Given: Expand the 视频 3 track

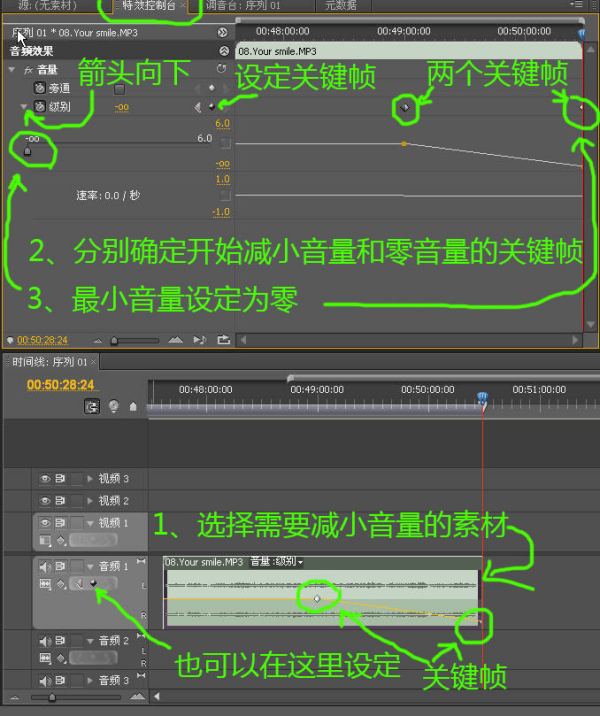Looking at the screenshot, I should click(x=90, y=479).
